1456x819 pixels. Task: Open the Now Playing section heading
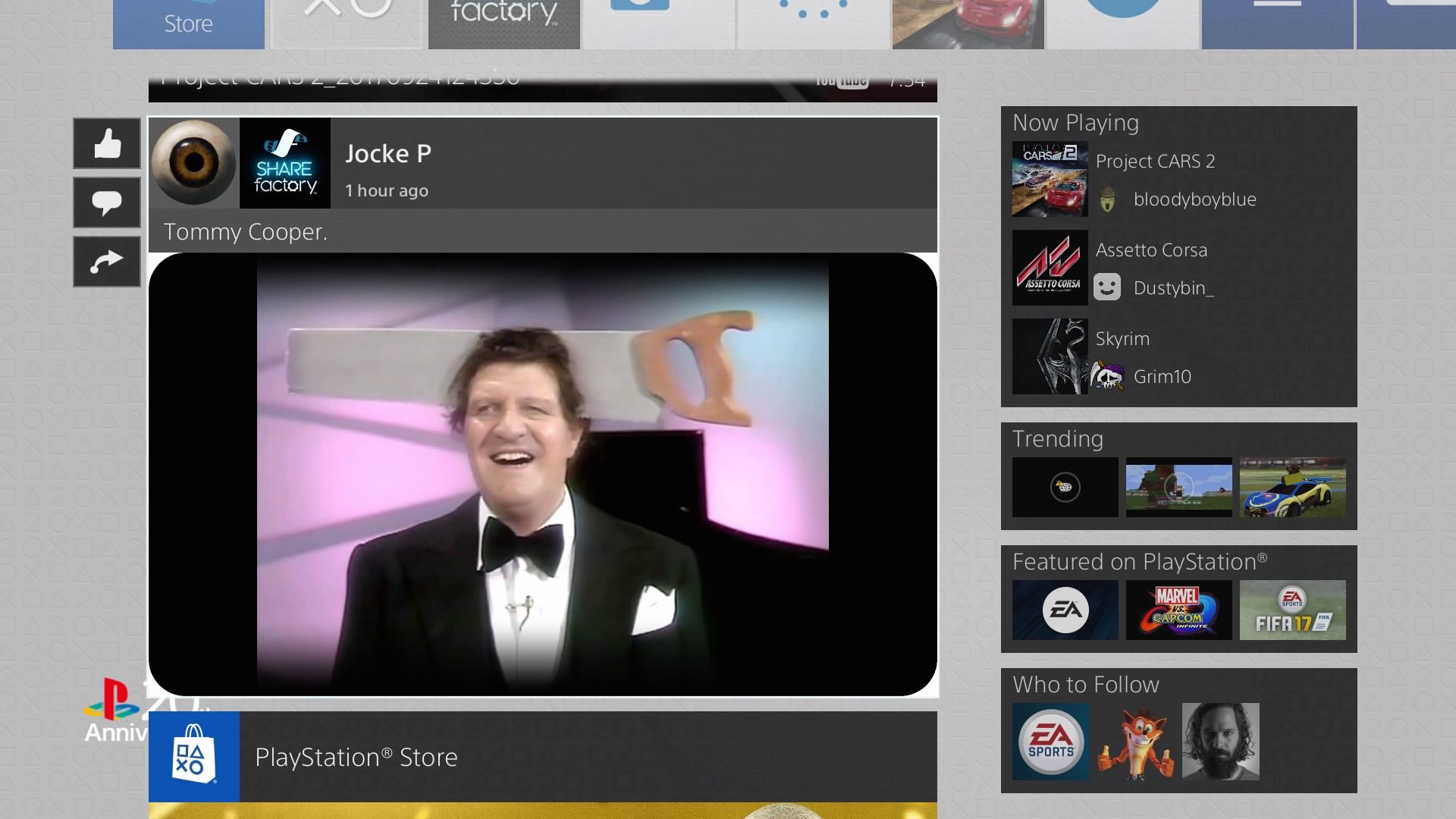coord(1075,123)
